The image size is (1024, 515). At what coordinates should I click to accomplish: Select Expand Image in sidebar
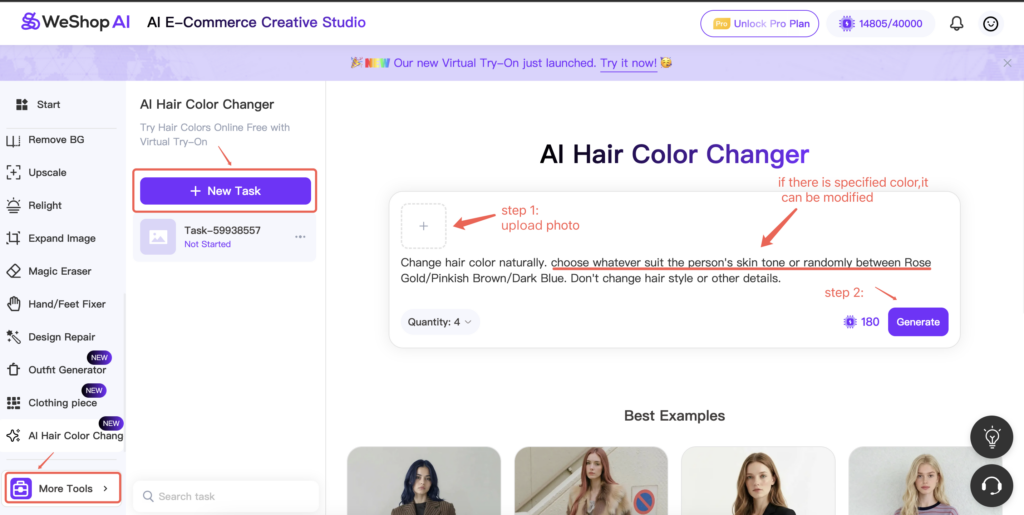click(x=62, y=238)
